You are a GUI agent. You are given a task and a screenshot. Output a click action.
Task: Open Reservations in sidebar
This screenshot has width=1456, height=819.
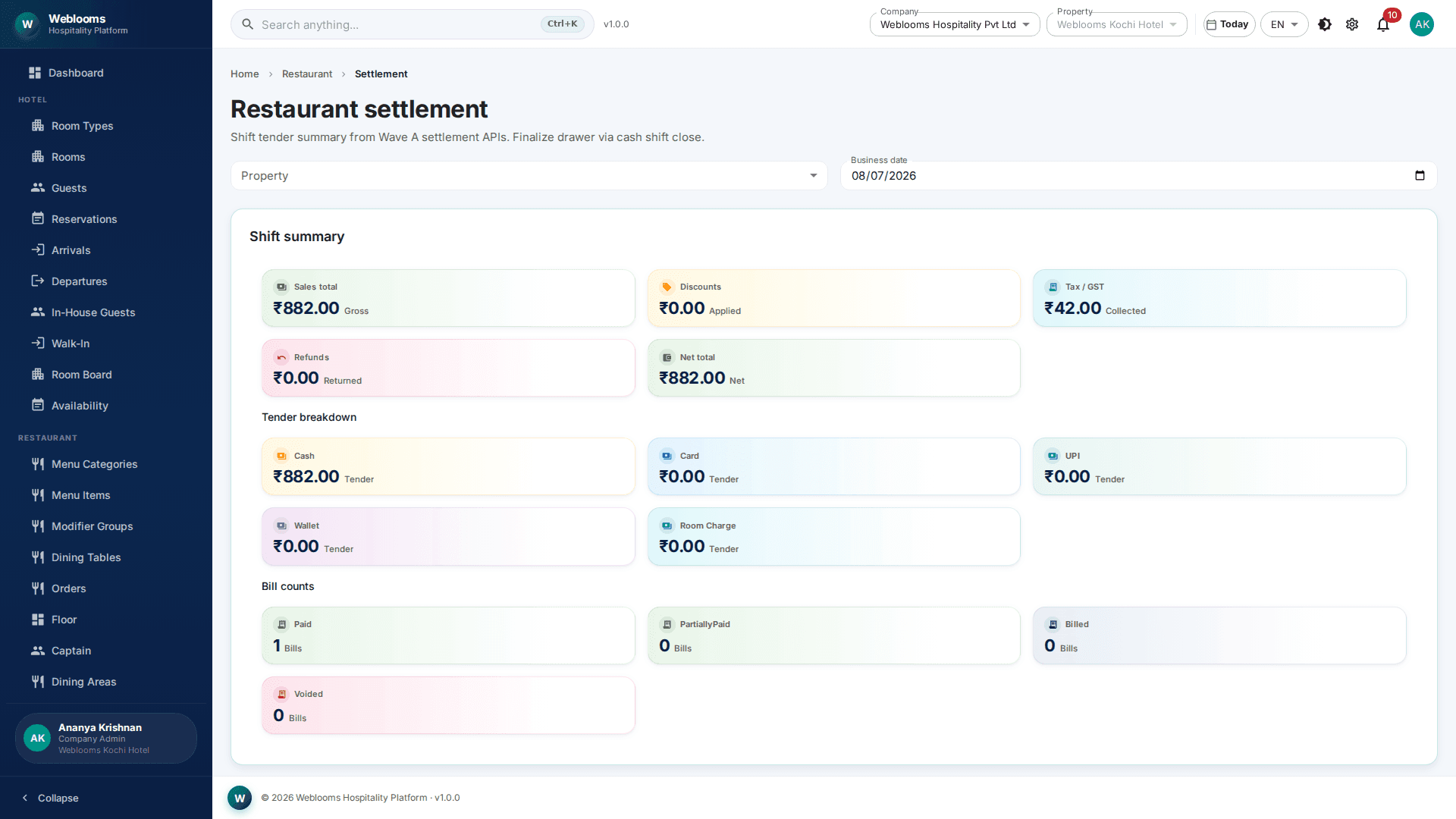point(106,219)
